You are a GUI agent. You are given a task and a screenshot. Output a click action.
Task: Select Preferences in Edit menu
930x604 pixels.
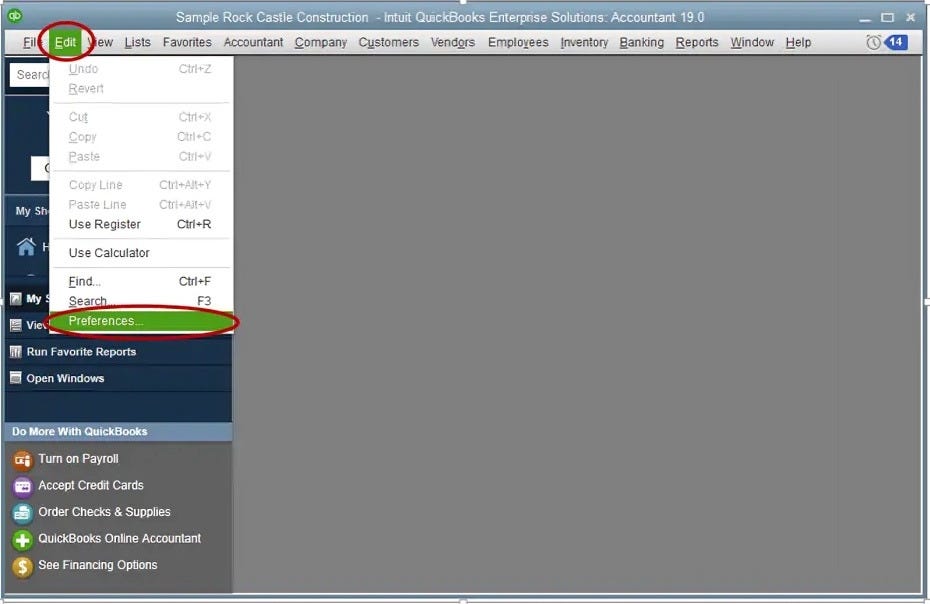tap(141, 321)
